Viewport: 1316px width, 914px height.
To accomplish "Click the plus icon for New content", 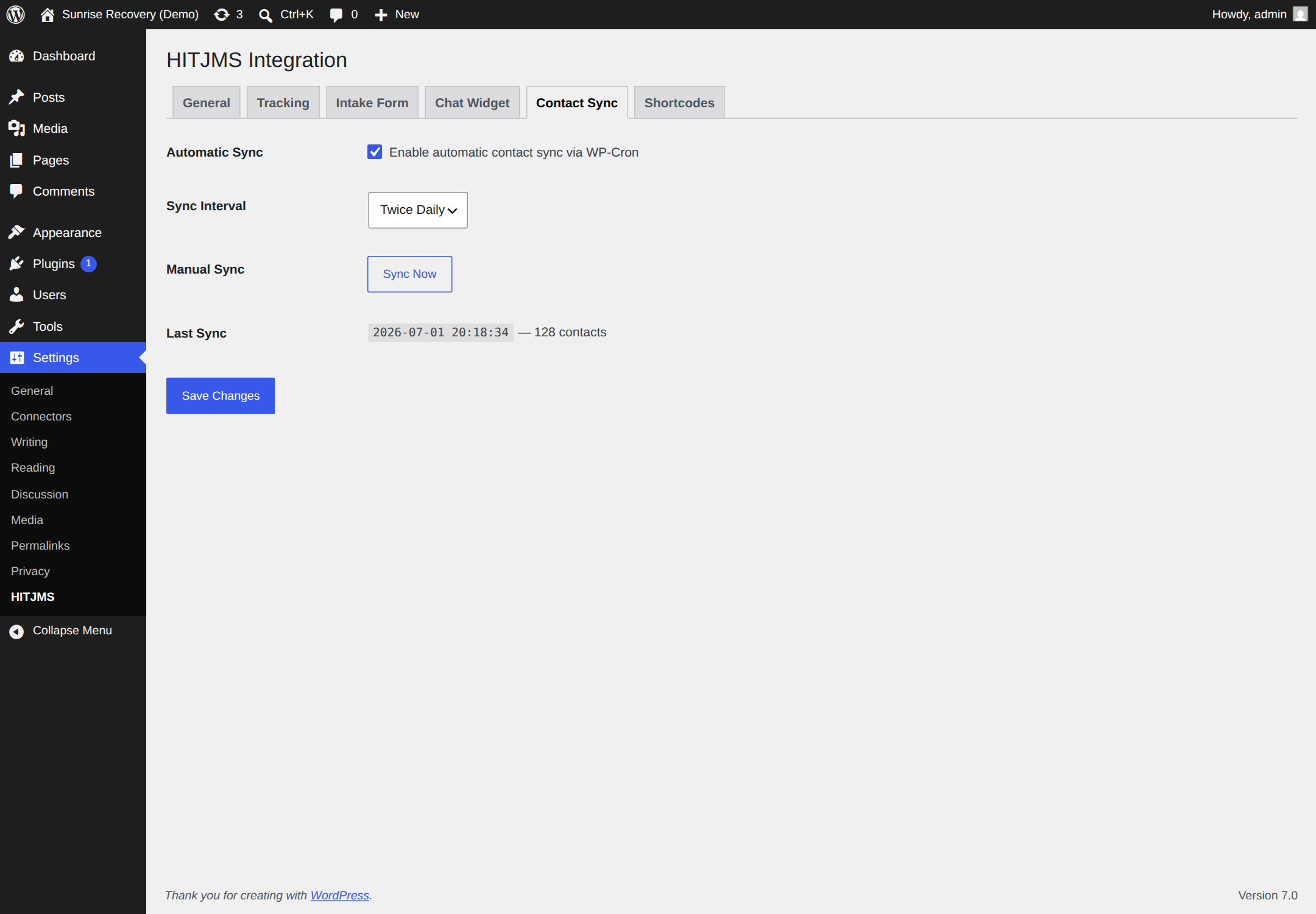I will pos(381,15).
